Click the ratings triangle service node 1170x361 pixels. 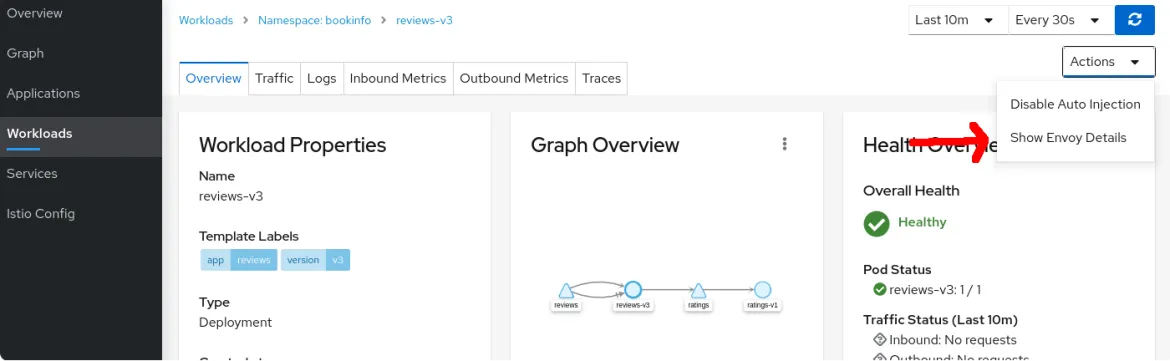tap(698, 291)
